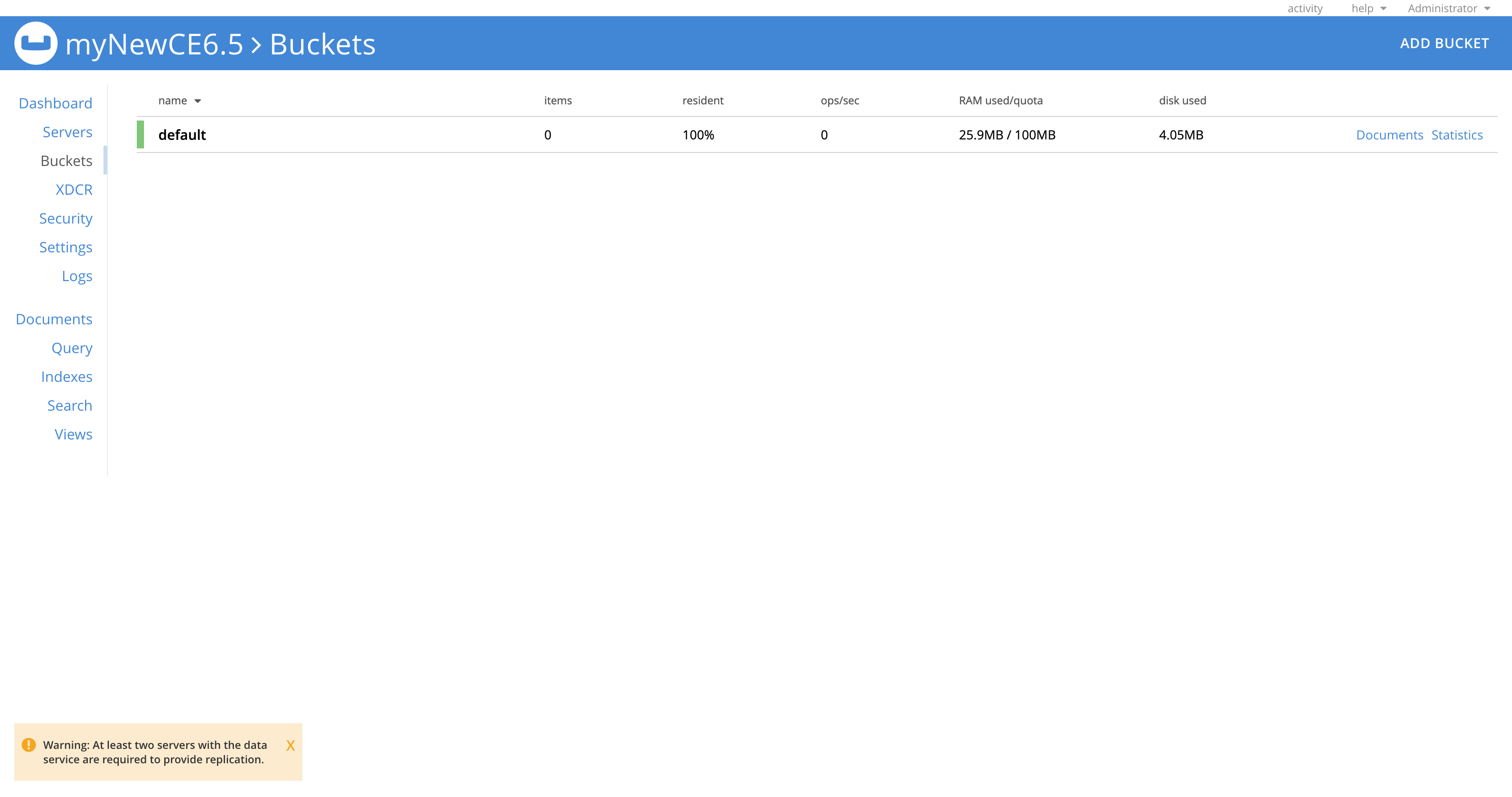
Task: Click ADD BUCKET button
Action: click(1445, 42)
